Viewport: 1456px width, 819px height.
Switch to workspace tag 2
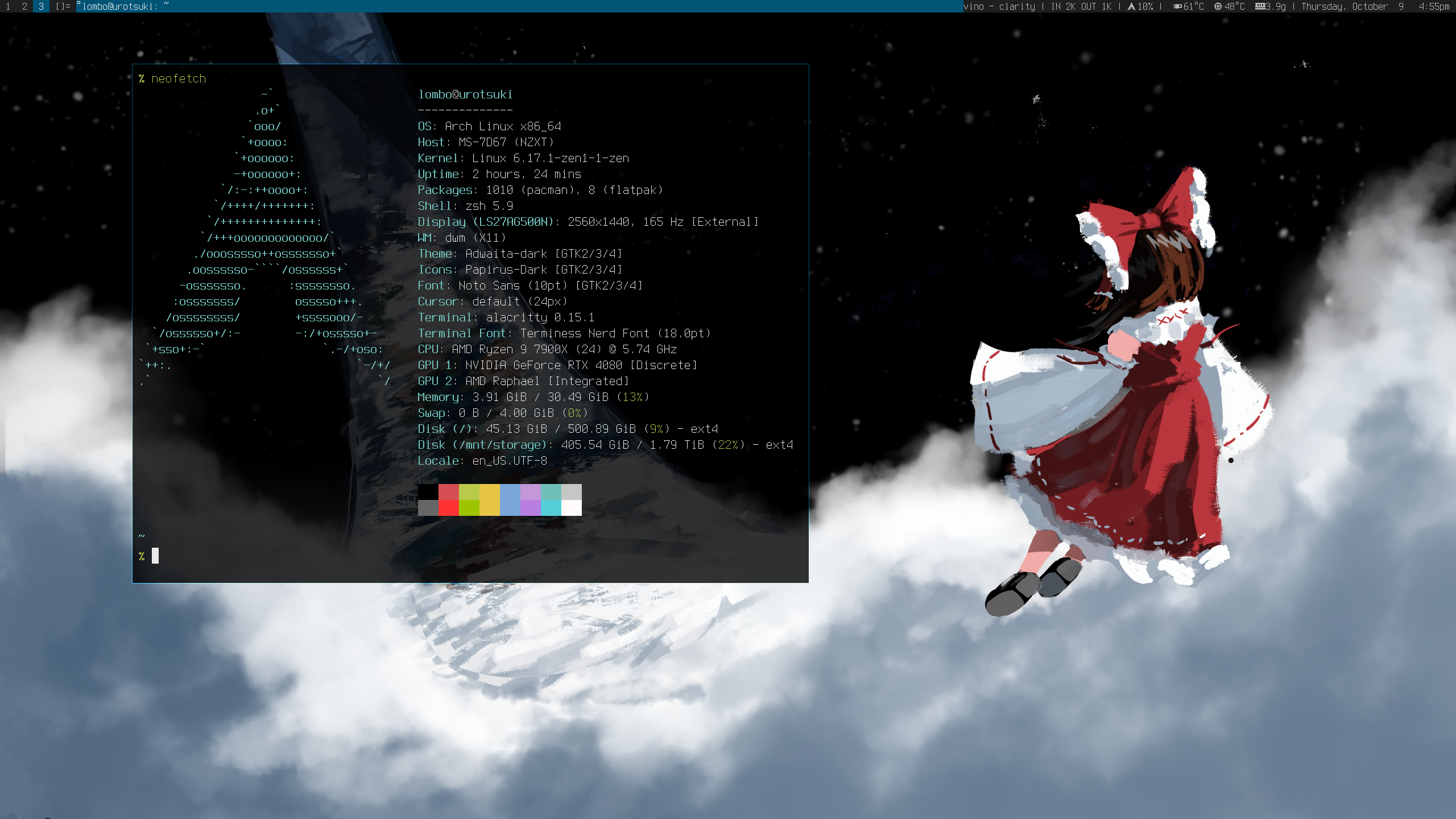tap(24, 6)
